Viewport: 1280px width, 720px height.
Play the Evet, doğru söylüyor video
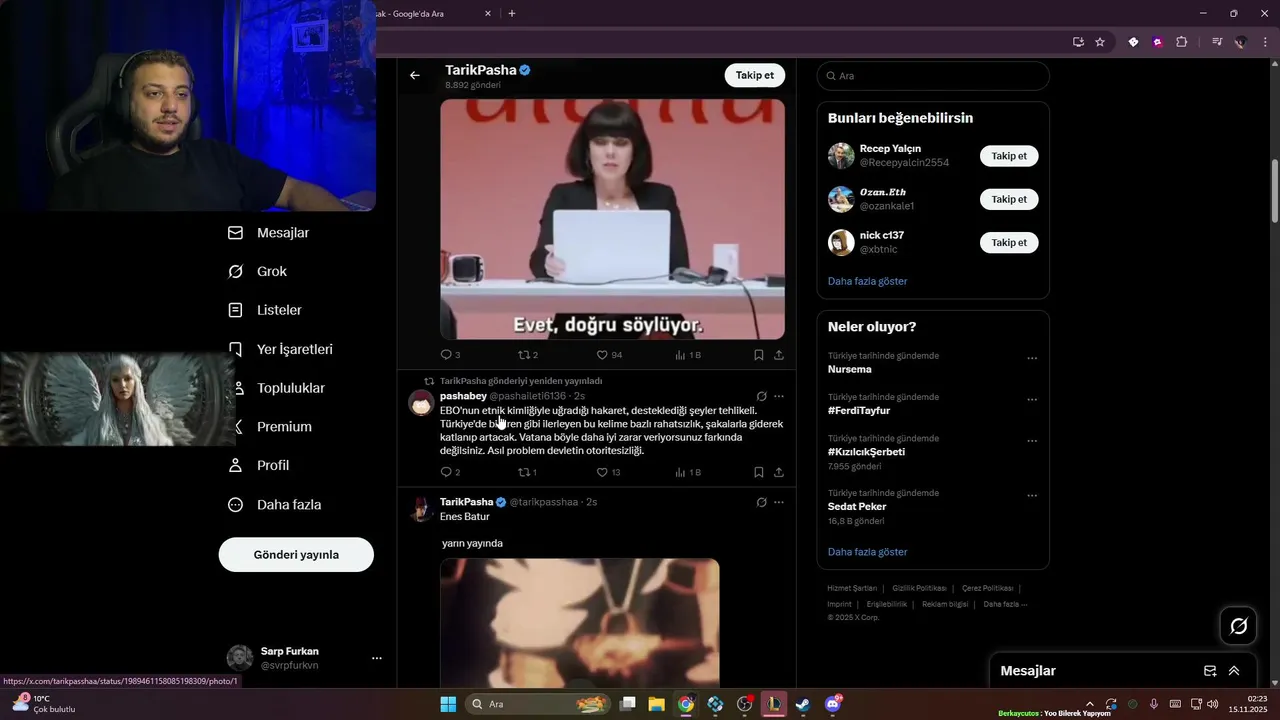612,219
